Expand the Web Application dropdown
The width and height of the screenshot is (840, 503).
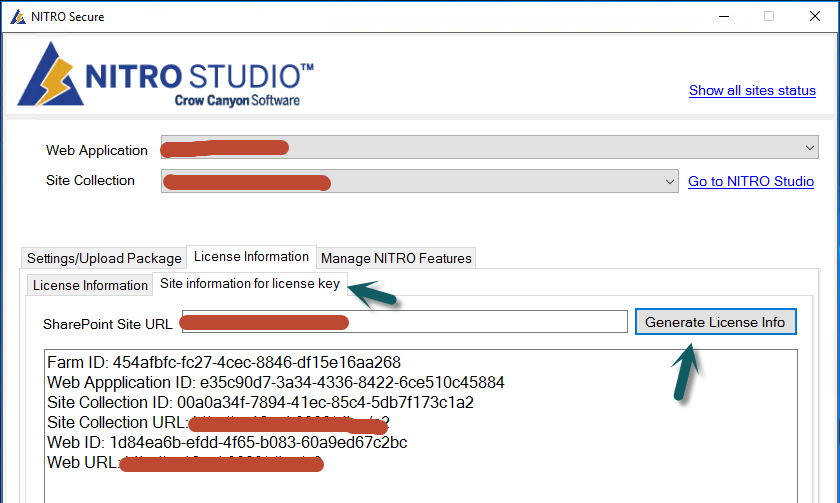point(810,148)
